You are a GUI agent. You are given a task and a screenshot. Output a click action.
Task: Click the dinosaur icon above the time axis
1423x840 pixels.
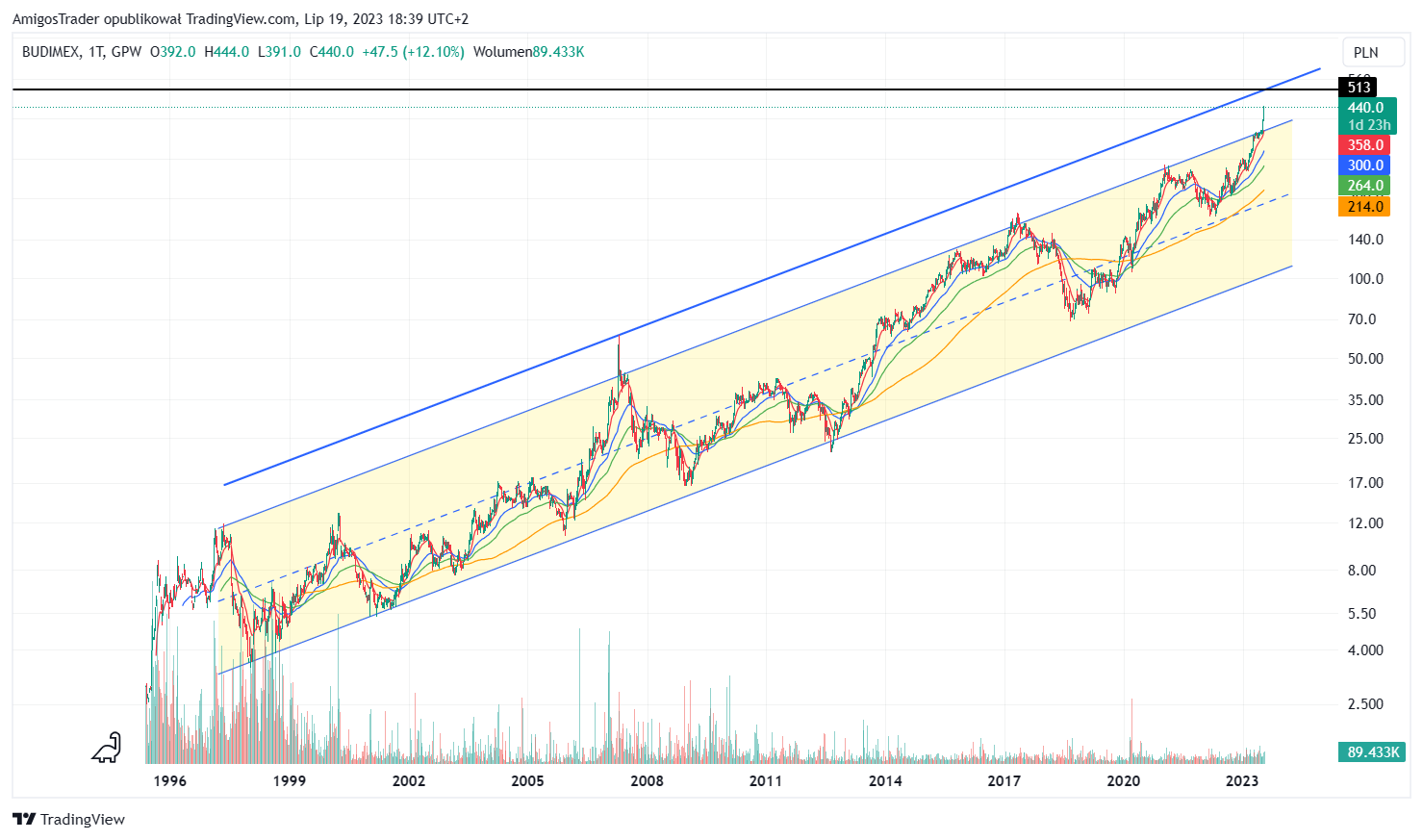(x=107, y=749)
